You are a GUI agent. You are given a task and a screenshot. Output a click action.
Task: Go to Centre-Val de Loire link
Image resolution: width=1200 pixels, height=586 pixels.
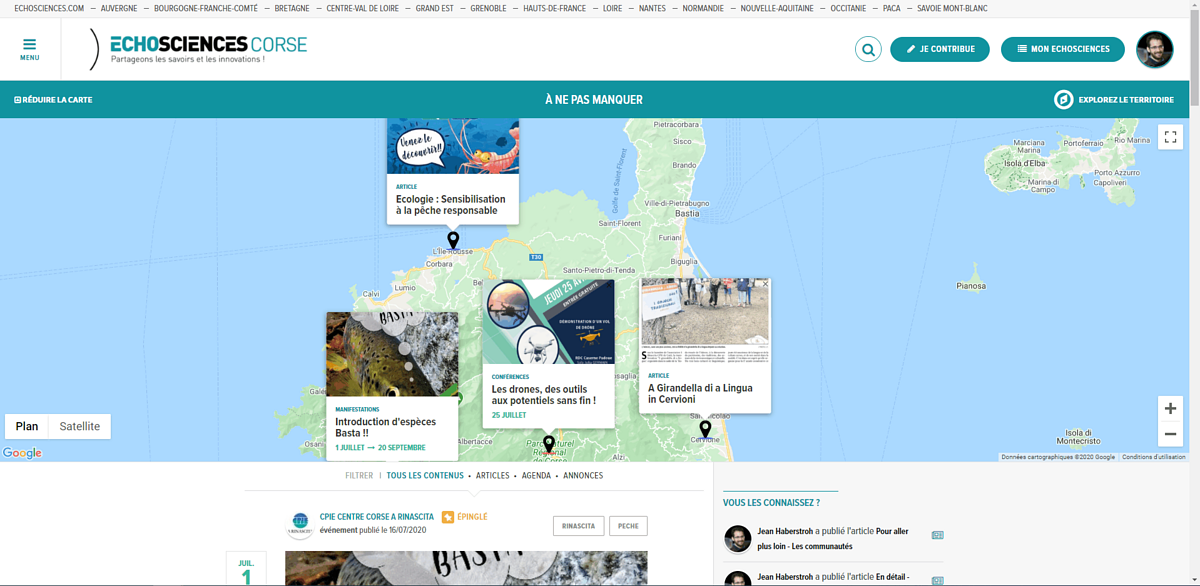[362, 8]
